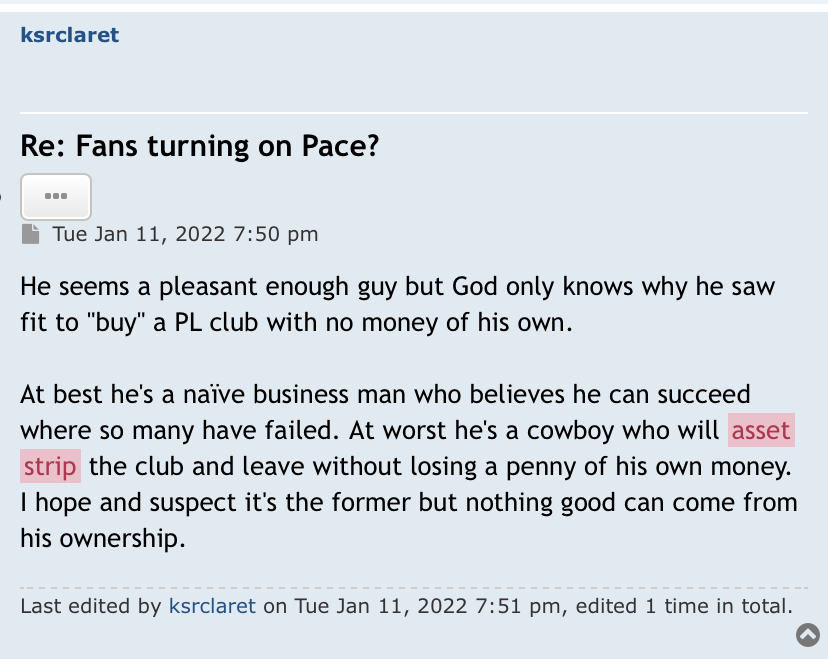
Task: Click the first paragraph starting "He seems a pleasant"
Action: pos(398,305)
